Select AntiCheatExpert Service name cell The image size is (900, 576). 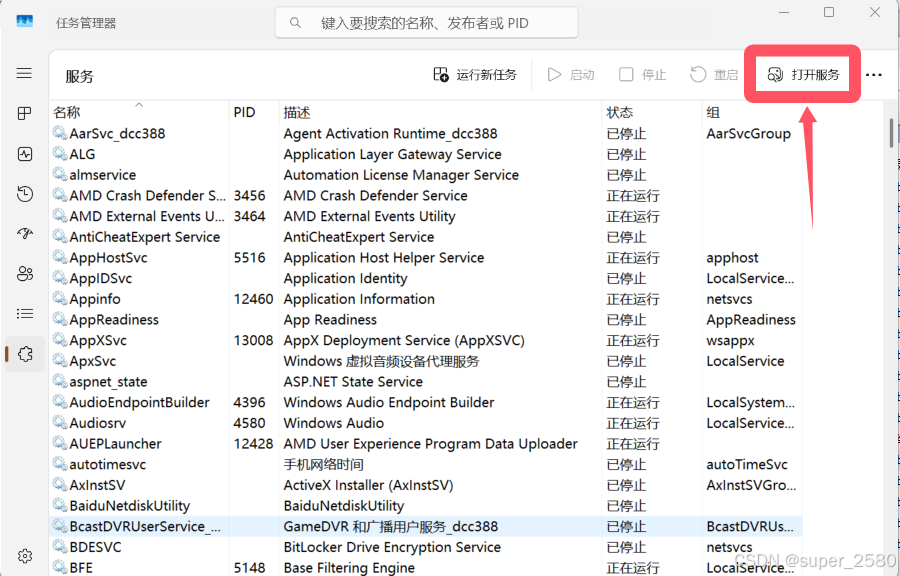[145, 237]
